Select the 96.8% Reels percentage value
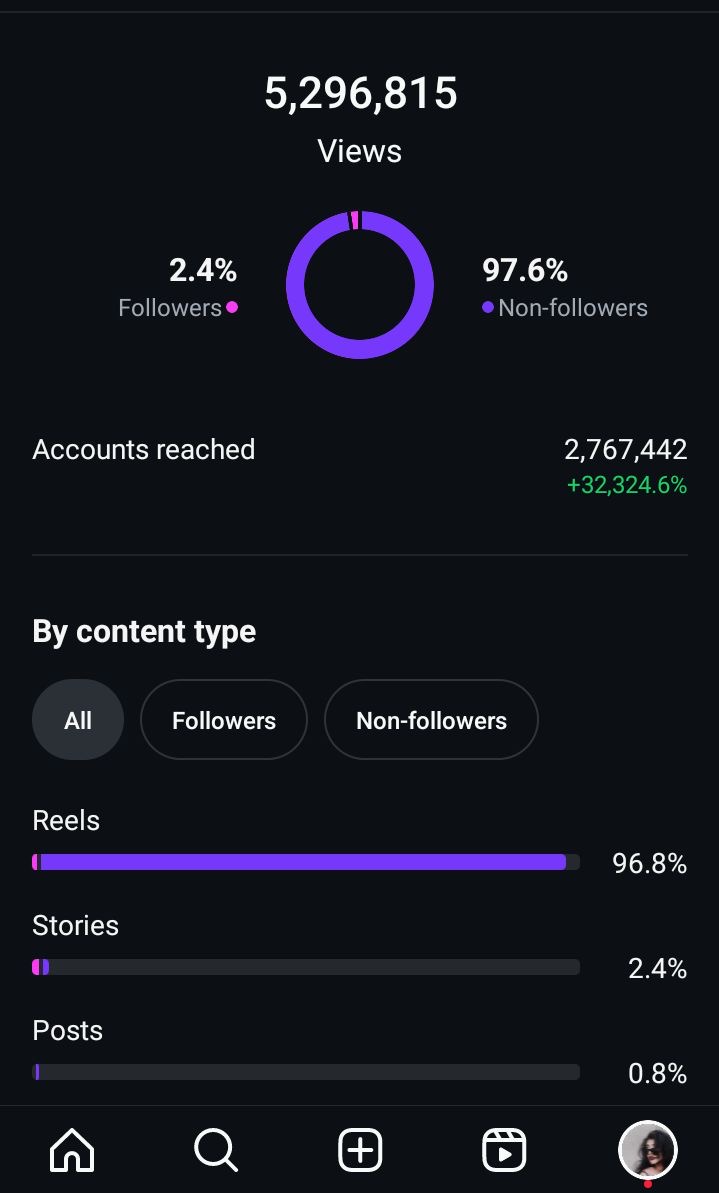 (x=649, y=864)
